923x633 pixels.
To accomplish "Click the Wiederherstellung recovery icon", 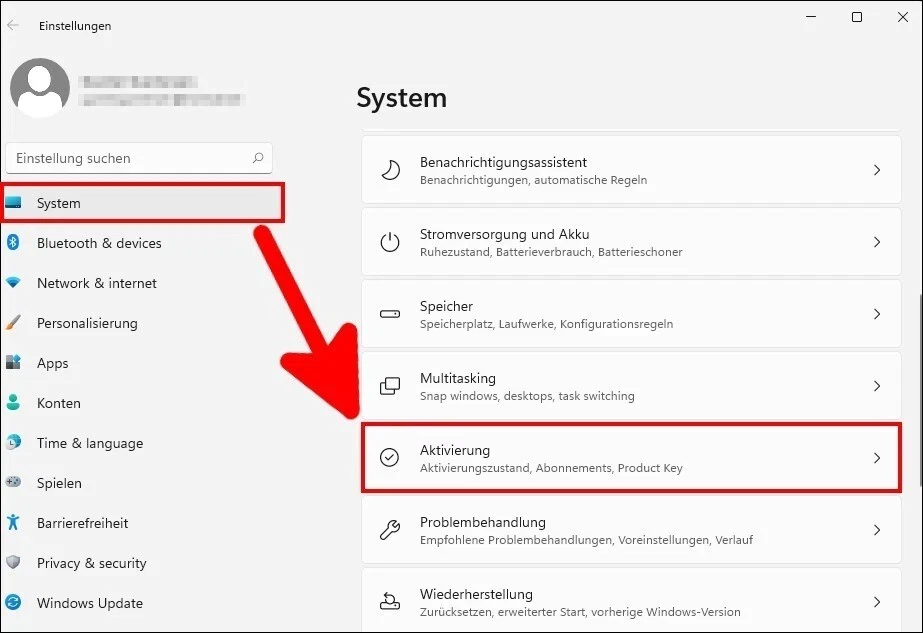I will click(390, 601).
